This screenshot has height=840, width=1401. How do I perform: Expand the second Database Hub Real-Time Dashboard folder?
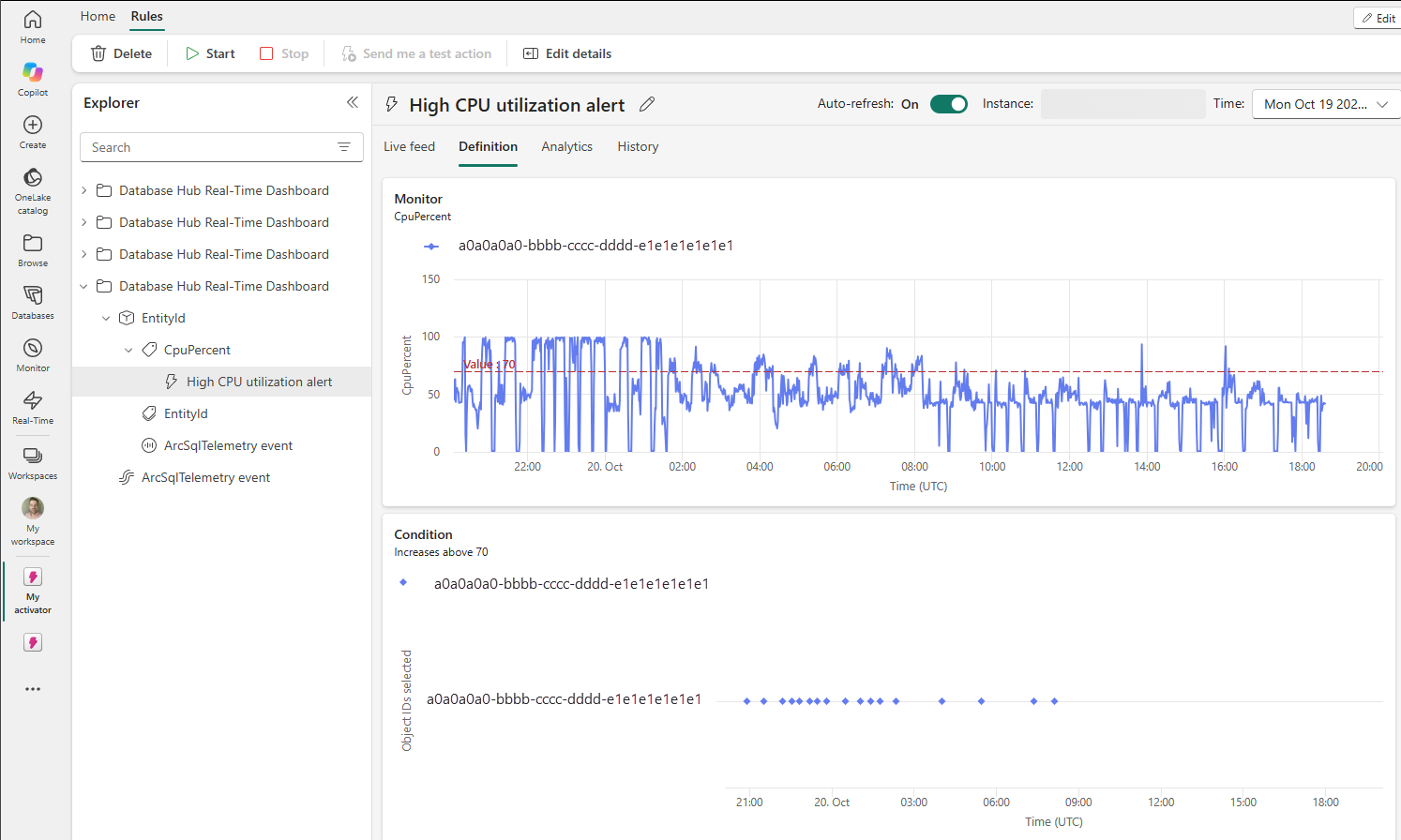pos(84,222)
